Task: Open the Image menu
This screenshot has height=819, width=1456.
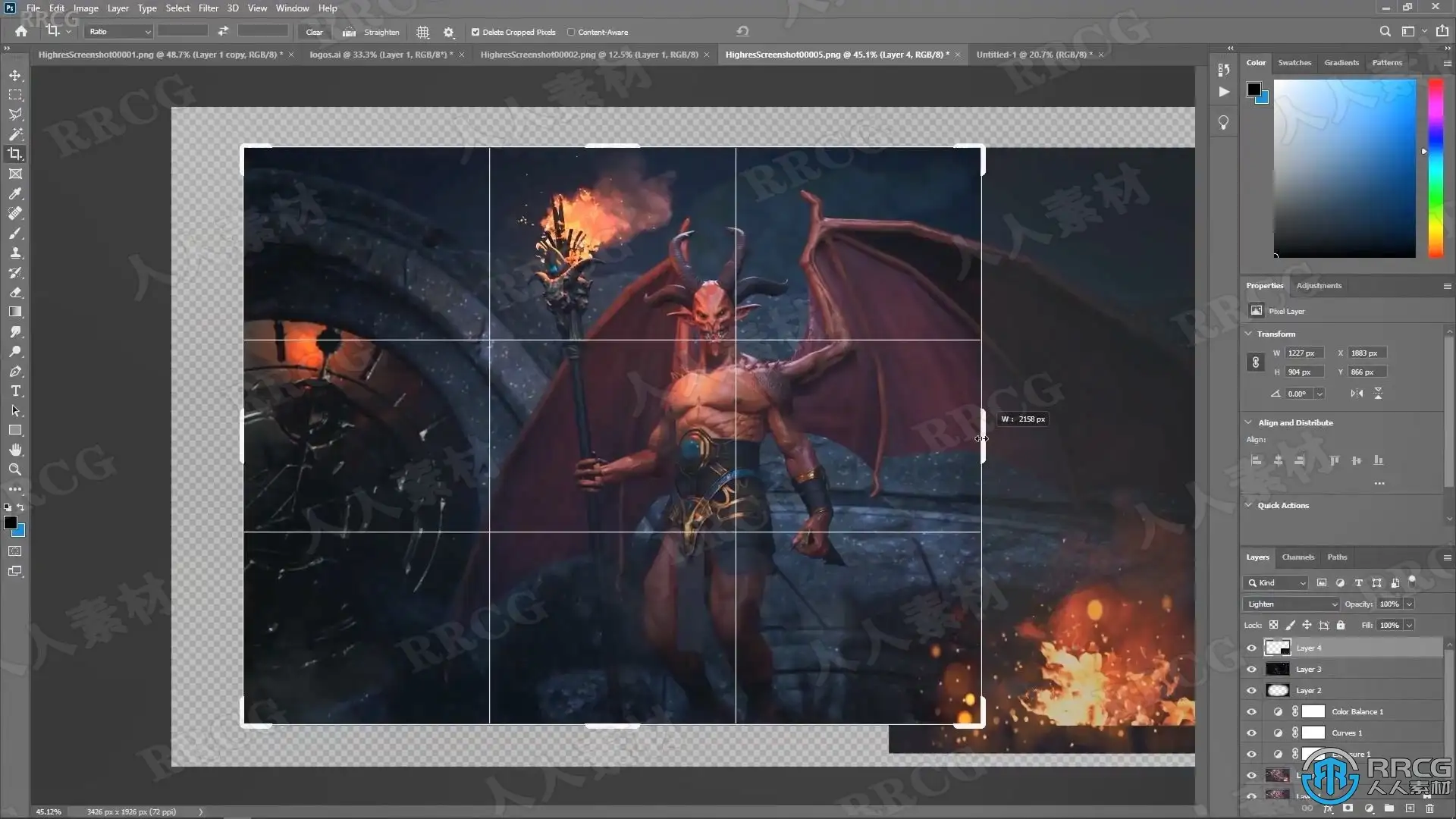Action: [86, 8]
